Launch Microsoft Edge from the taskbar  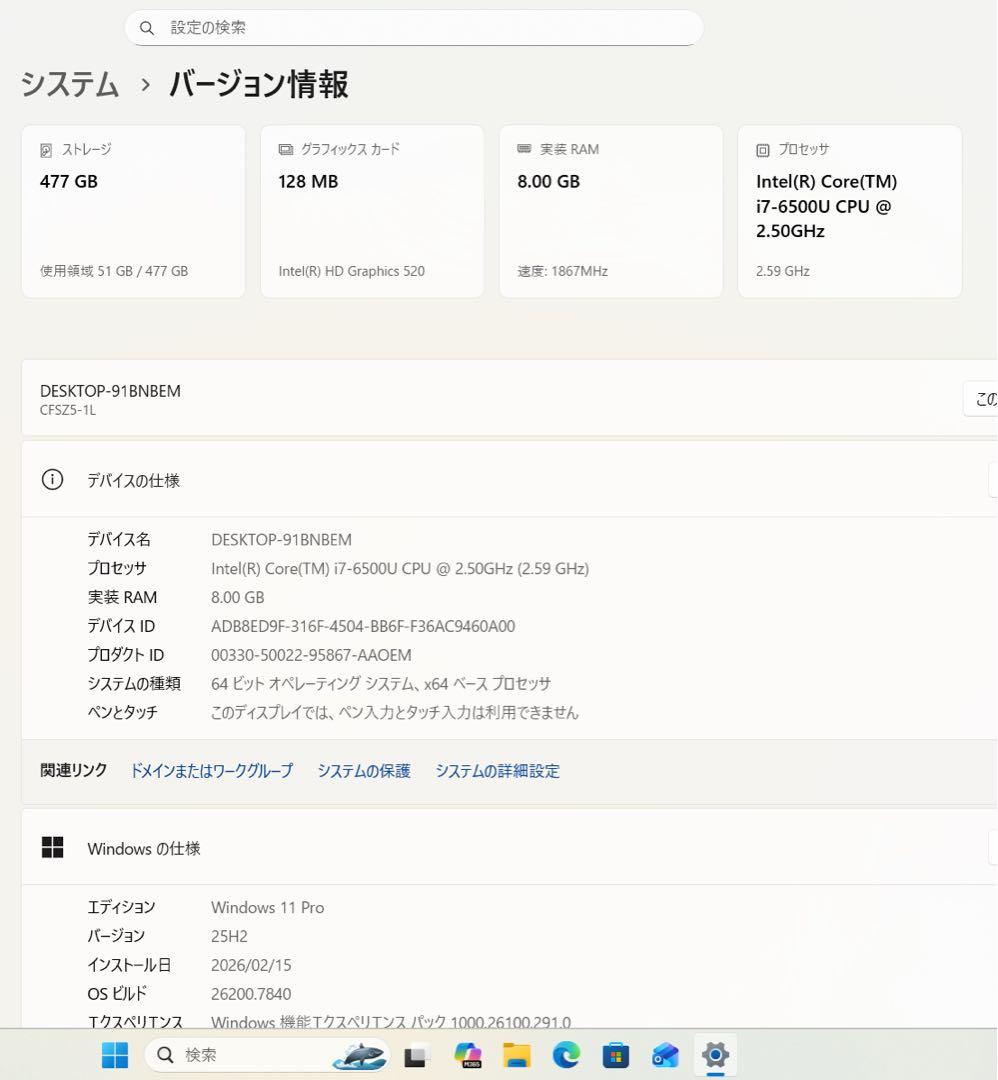click(566, 1055)
